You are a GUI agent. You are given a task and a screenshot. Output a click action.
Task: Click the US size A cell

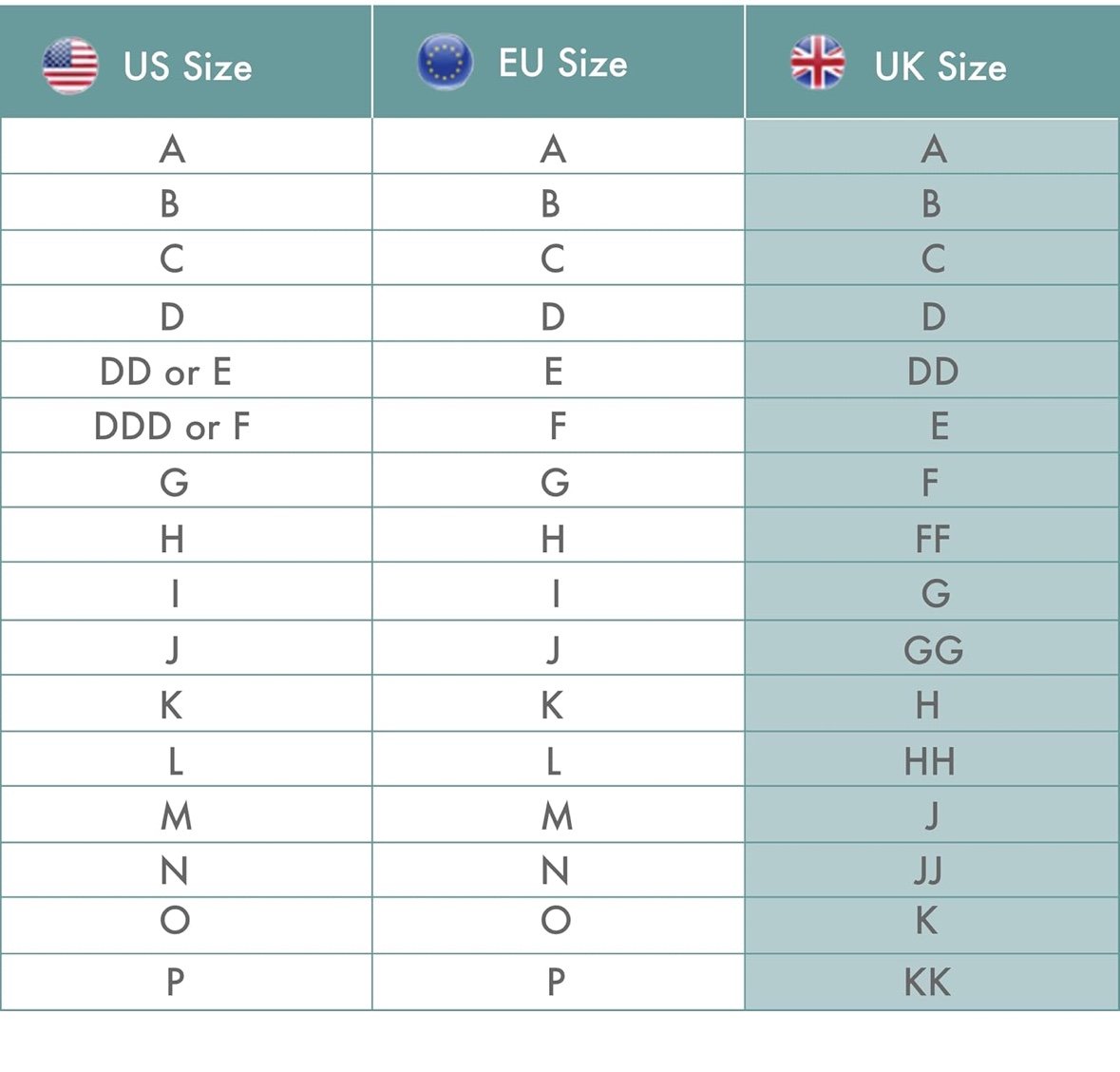click(185, 146)
